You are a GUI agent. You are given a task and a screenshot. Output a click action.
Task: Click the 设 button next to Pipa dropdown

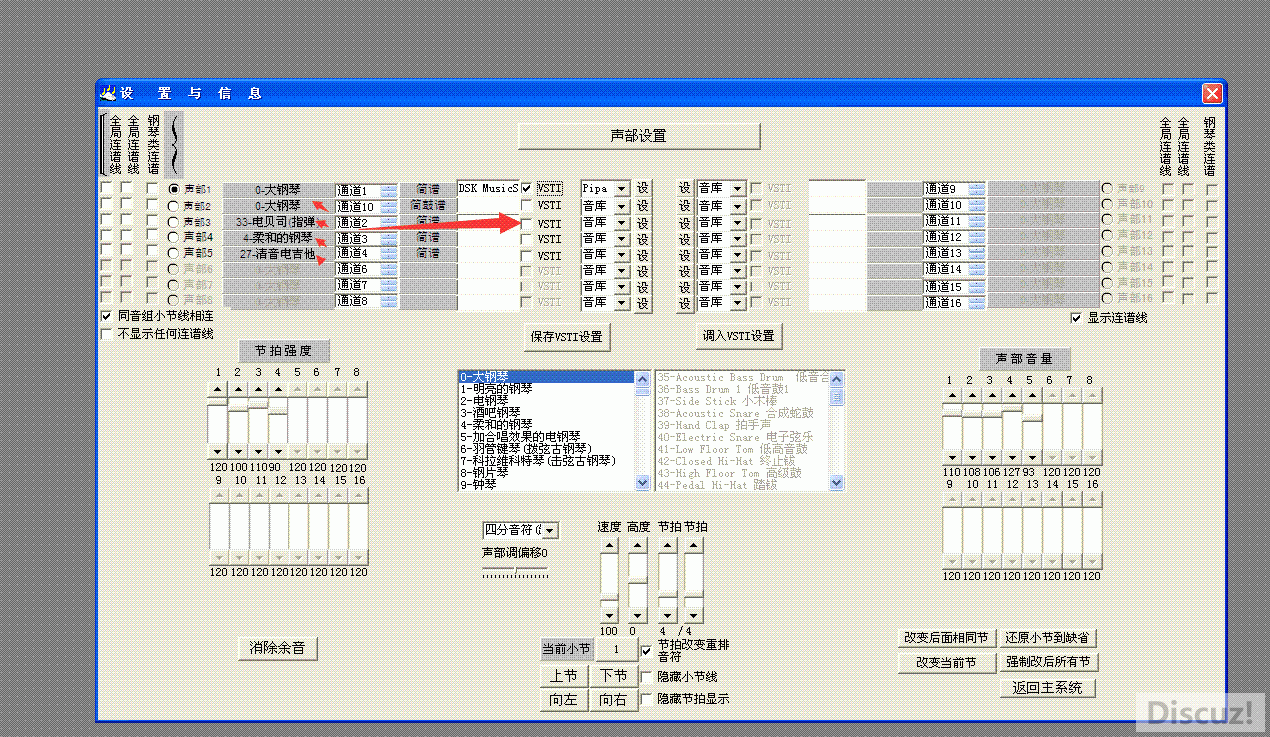[643, 188]
